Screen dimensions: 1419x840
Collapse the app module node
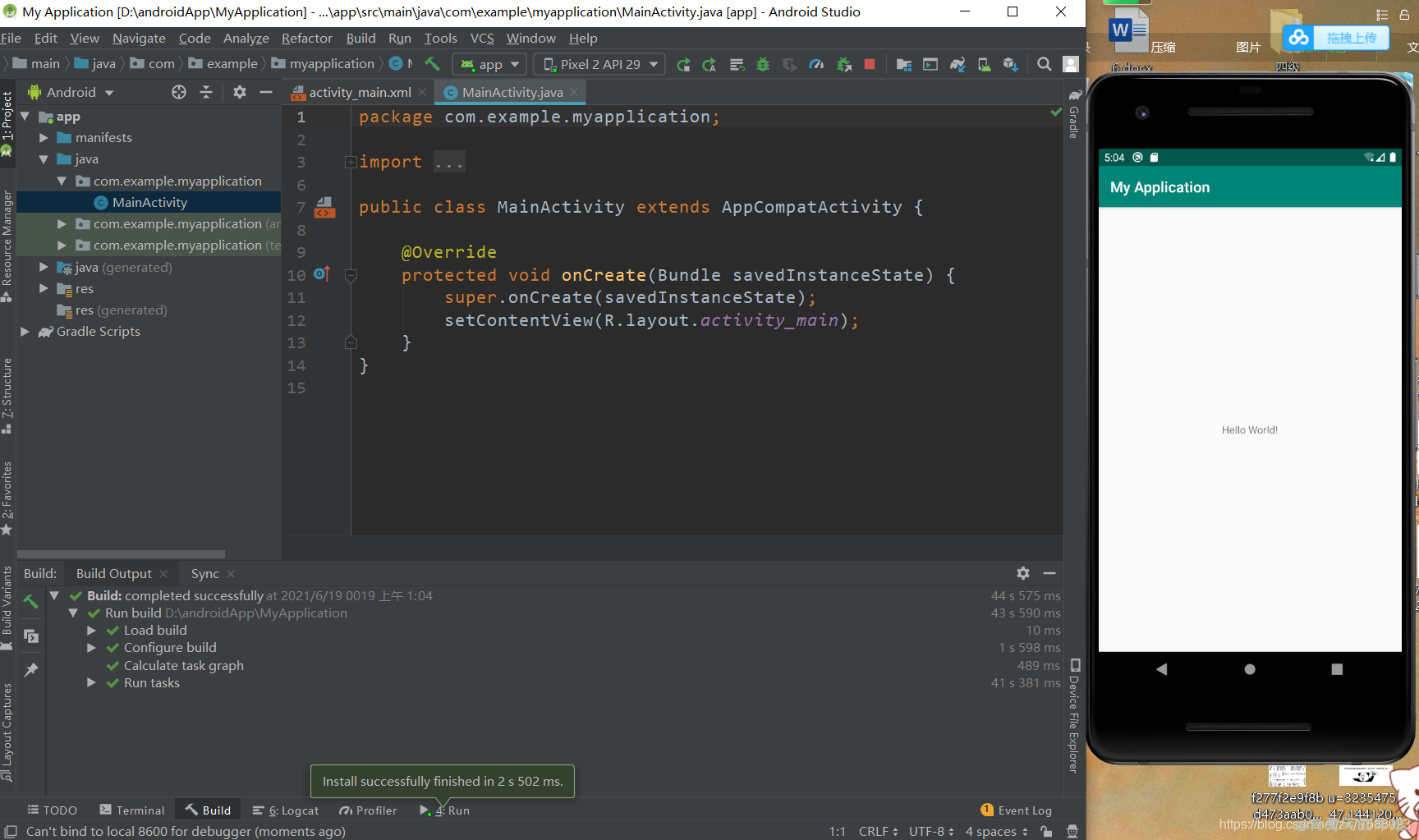point(25,117)
